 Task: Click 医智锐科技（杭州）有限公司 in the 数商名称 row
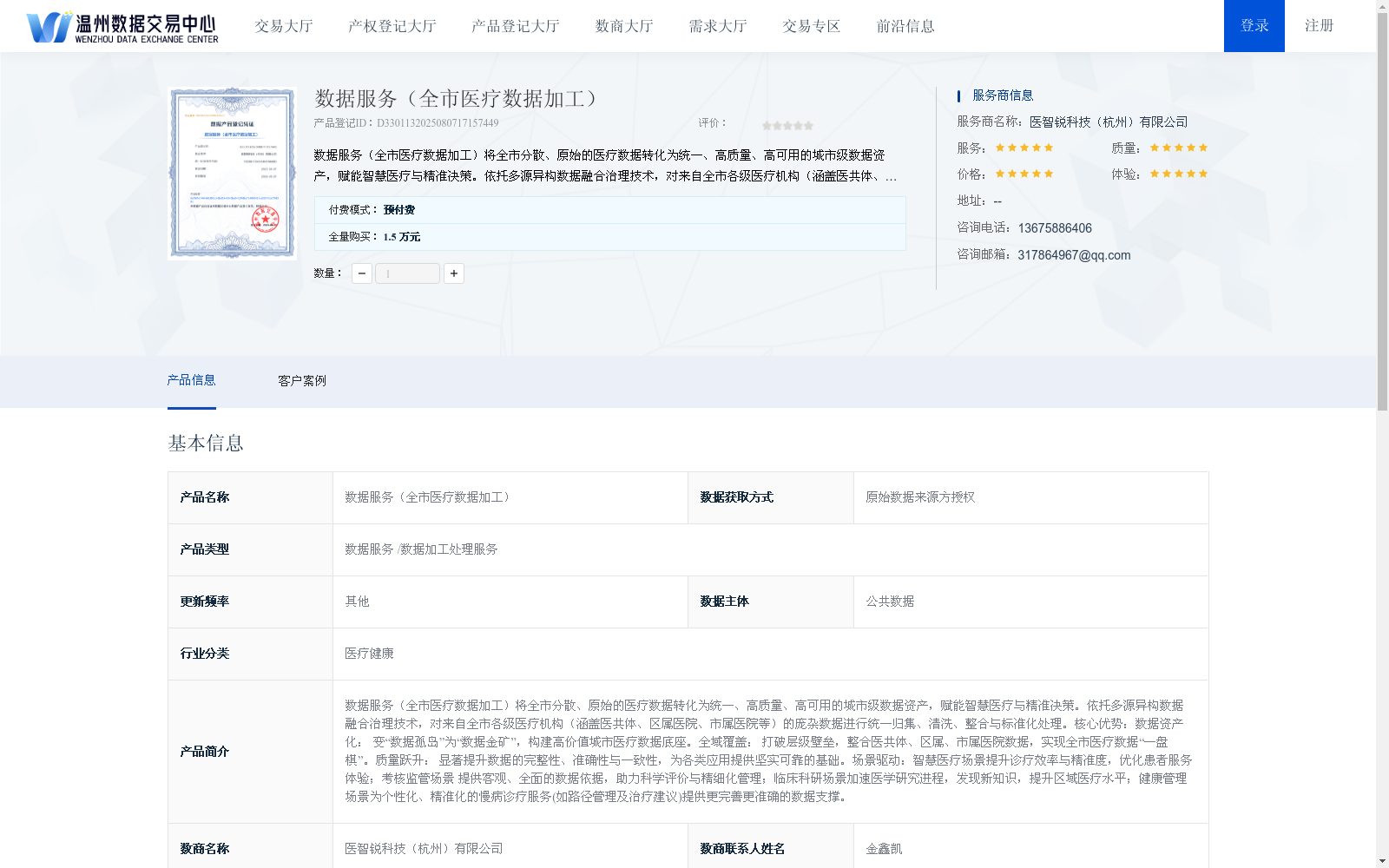pyautogui.click(x=424, y=849)
